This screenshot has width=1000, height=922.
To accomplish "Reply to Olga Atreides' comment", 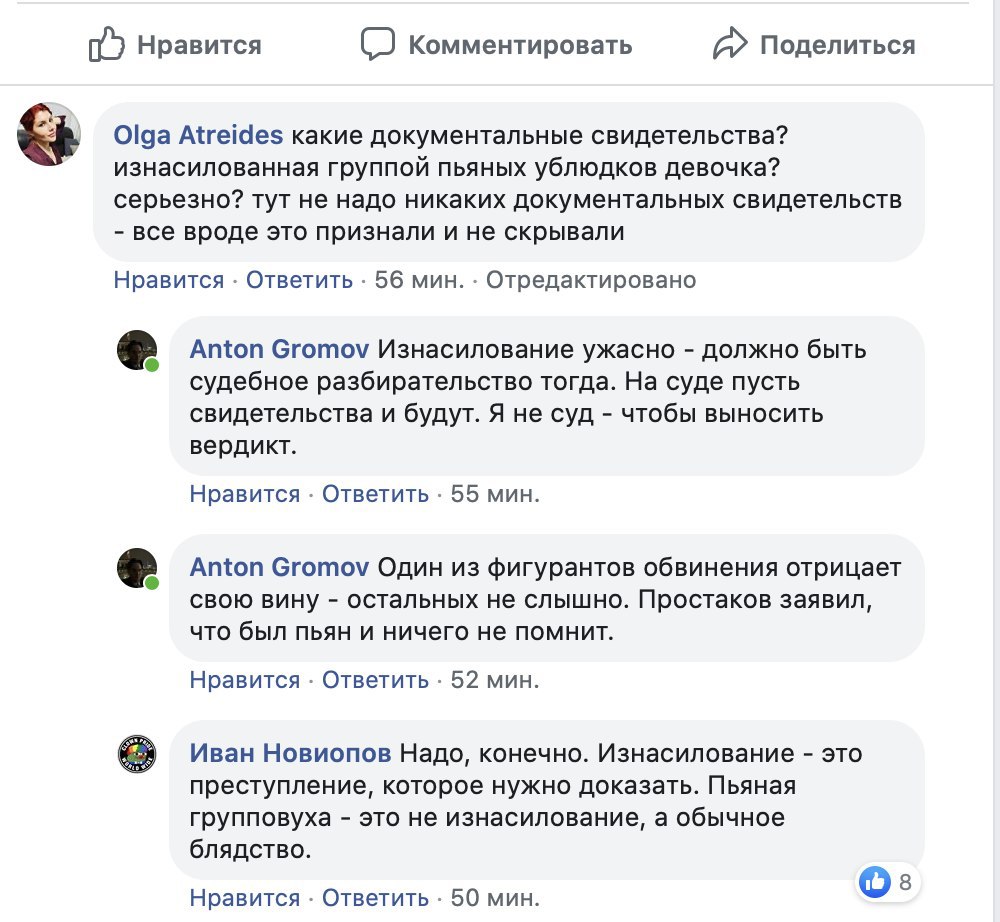I will pos(299,280).
